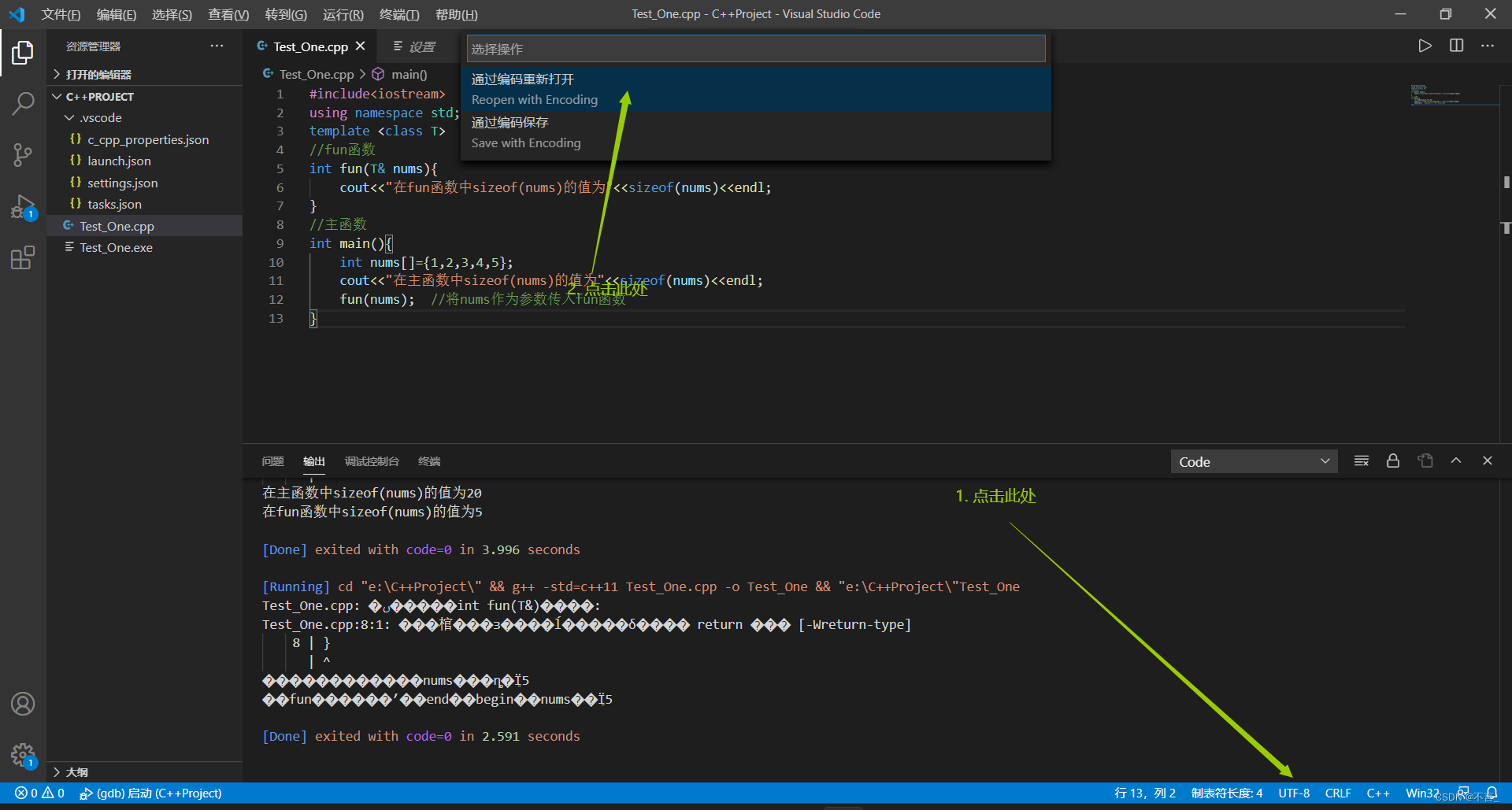Viewport: 1512px width, 810px height.
Task: Open the 运行(R) menu
Action: 342,14
